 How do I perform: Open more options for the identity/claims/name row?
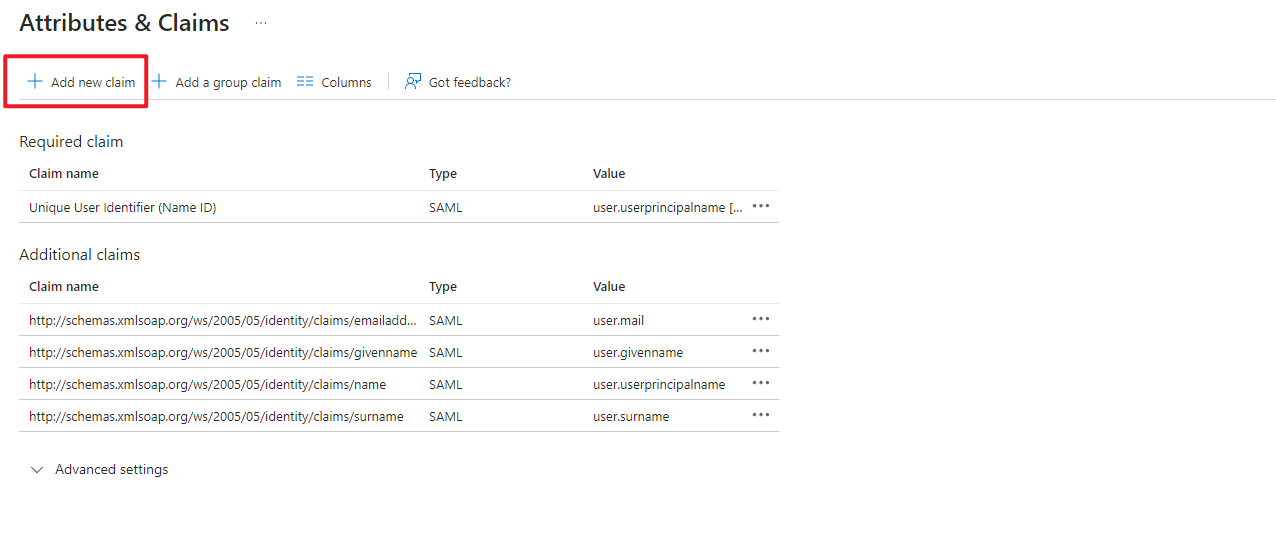tap(761, 383)
